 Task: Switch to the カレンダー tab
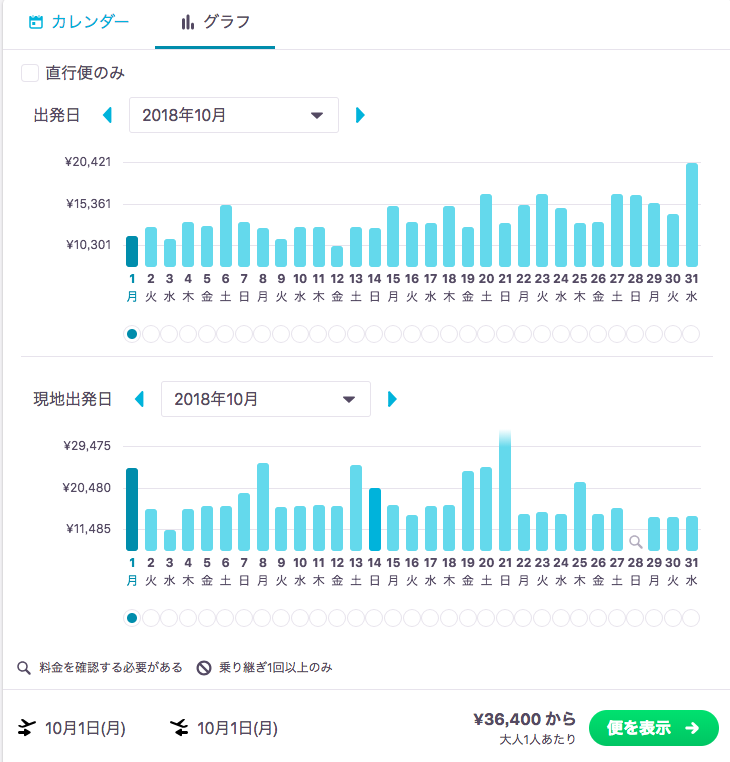coord(79,22)
